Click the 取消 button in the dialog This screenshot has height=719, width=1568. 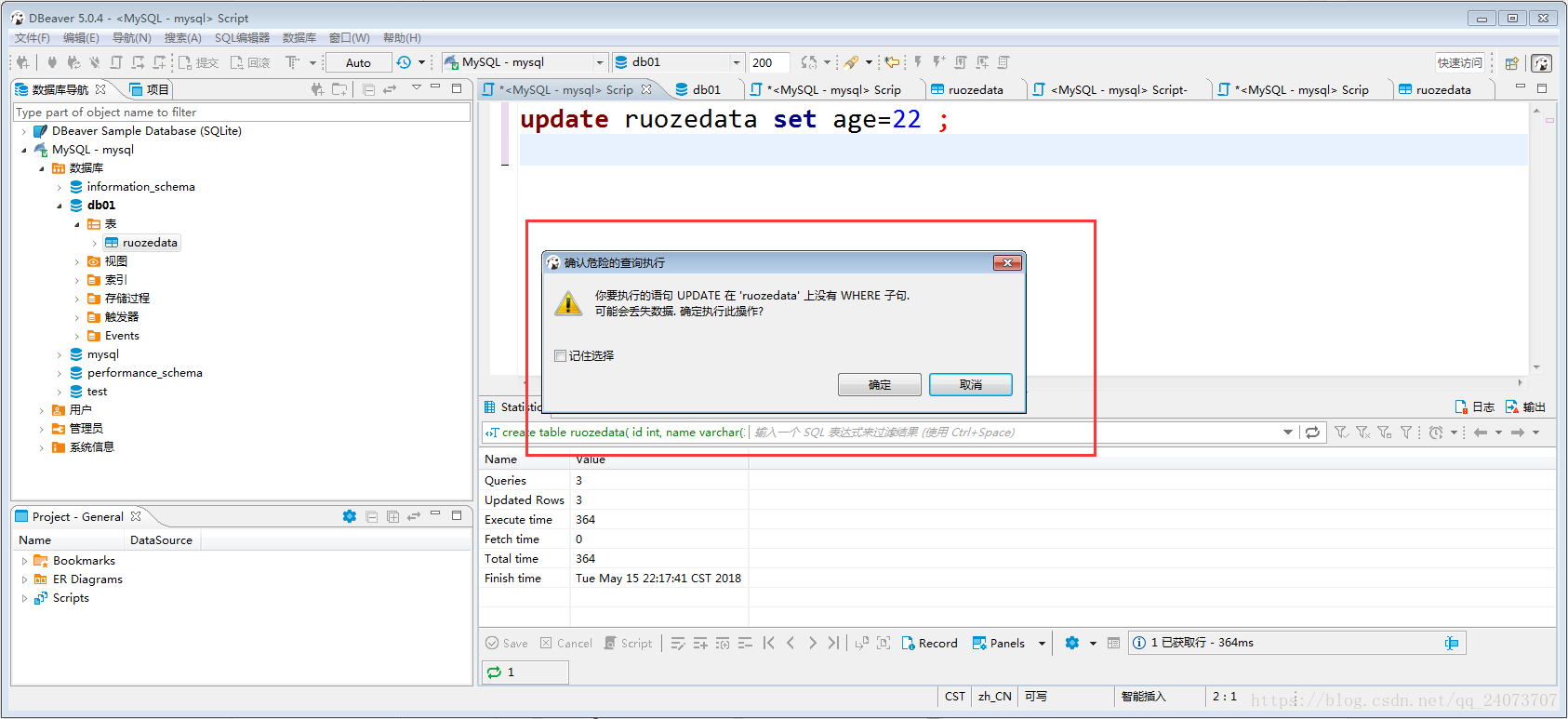tap(970, 384)
